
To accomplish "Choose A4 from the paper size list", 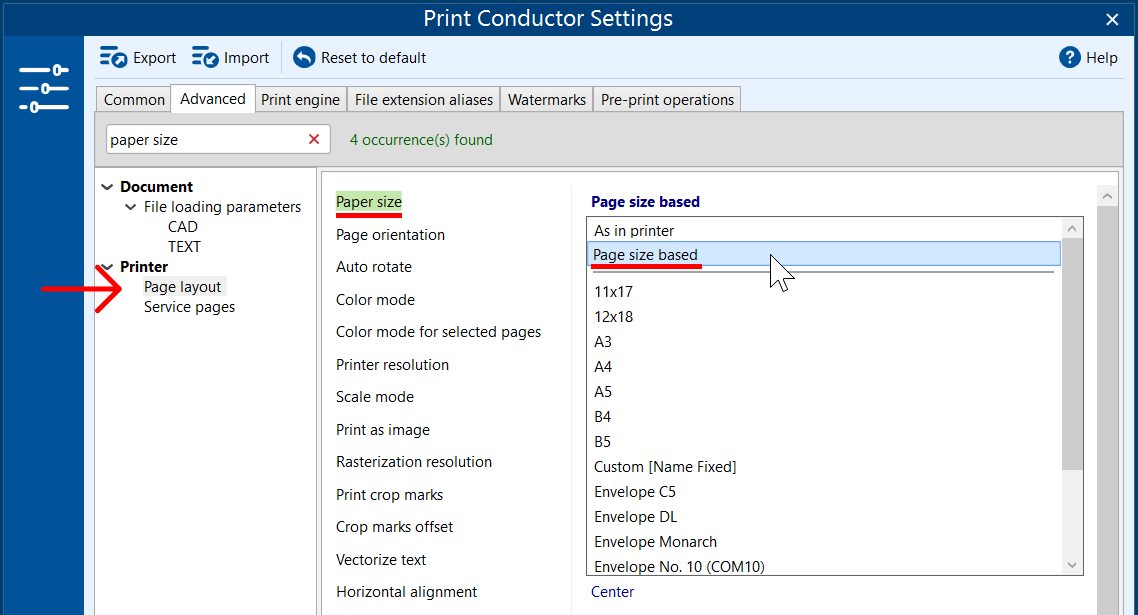I will (x=603, y=367).
